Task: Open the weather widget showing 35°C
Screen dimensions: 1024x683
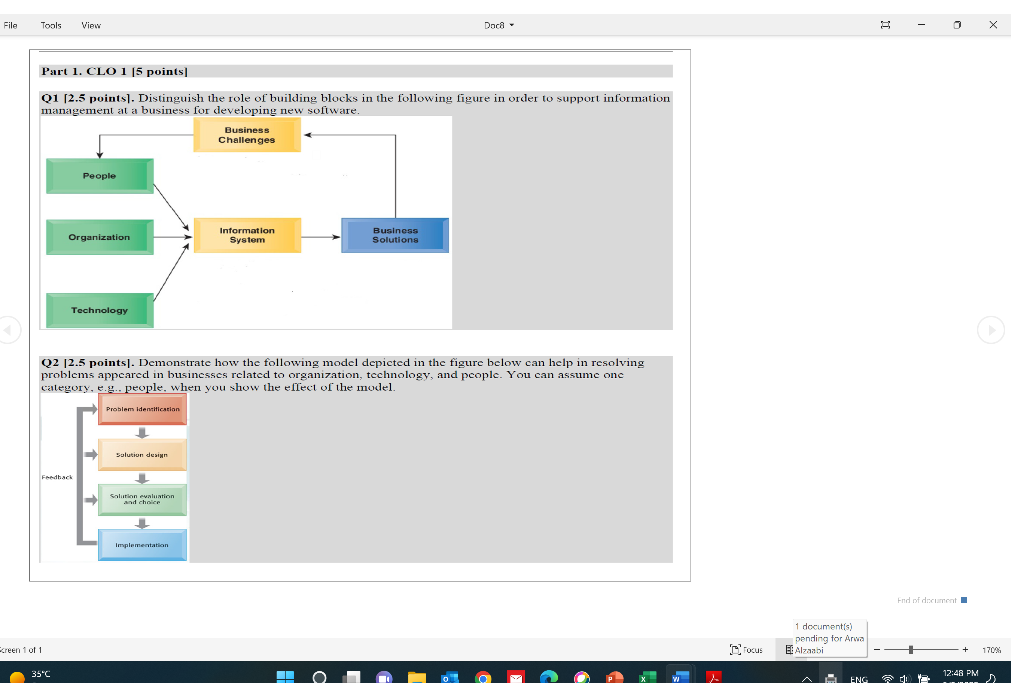Action: coord(29,676)
